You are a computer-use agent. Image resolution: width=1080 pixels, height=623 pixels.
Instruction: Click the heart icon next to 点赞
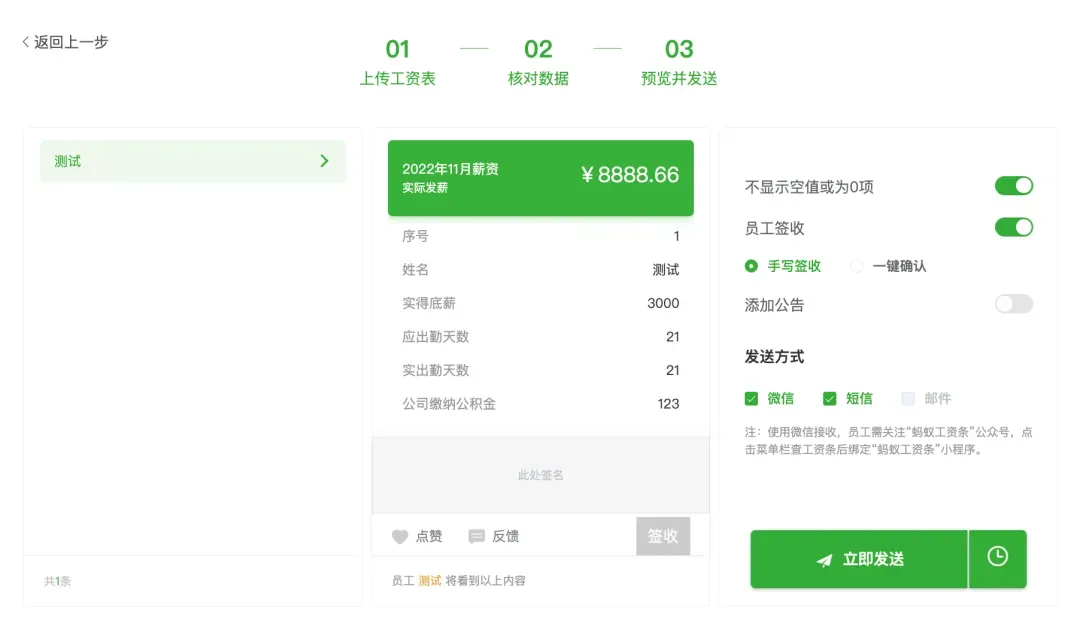click(399, 536)
